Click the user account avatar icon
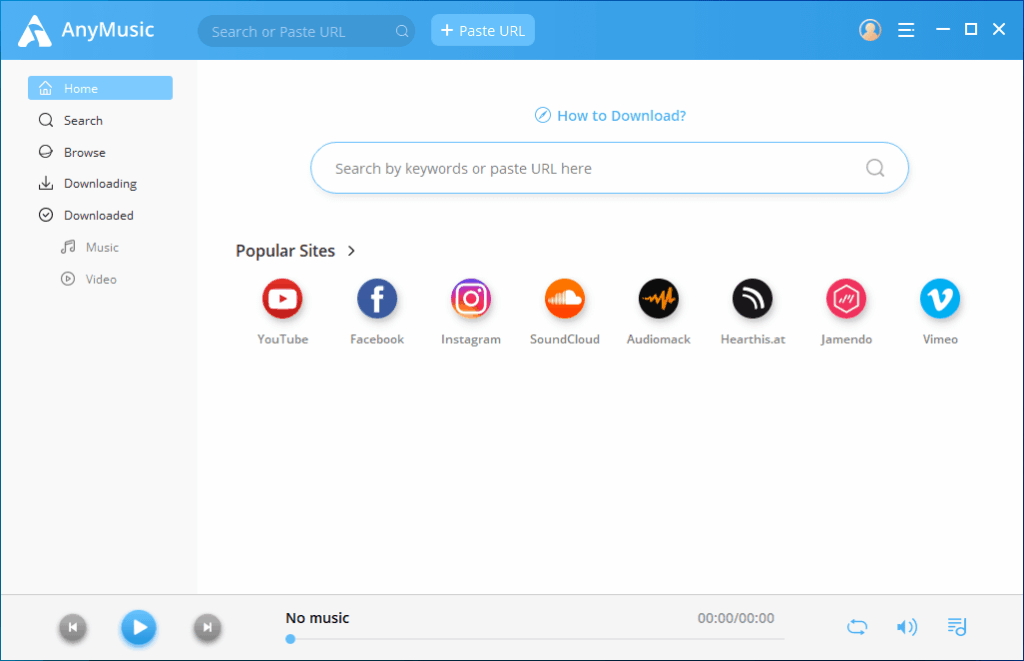 tap(870, 30)
